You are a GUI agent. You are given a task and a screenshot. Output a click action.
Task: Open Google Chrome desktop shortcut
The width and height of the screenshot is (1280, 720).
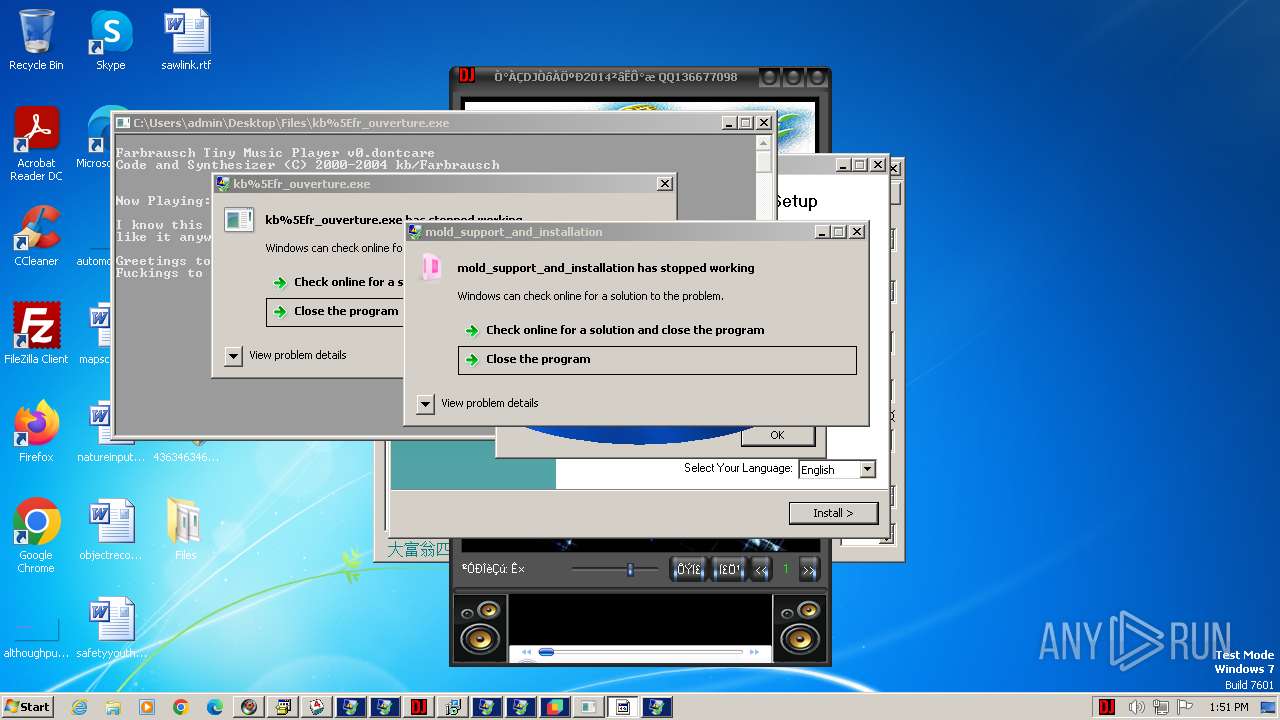[36, 536]
